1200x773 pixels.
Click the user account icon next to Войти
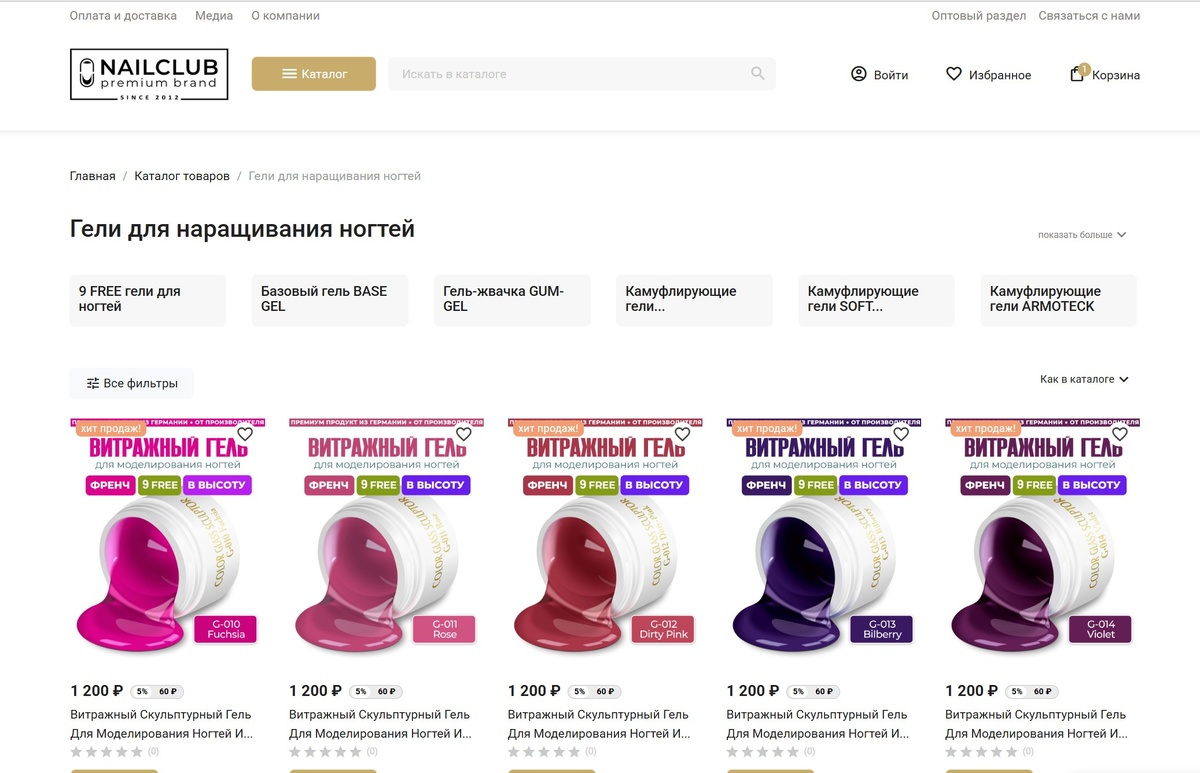858,74
